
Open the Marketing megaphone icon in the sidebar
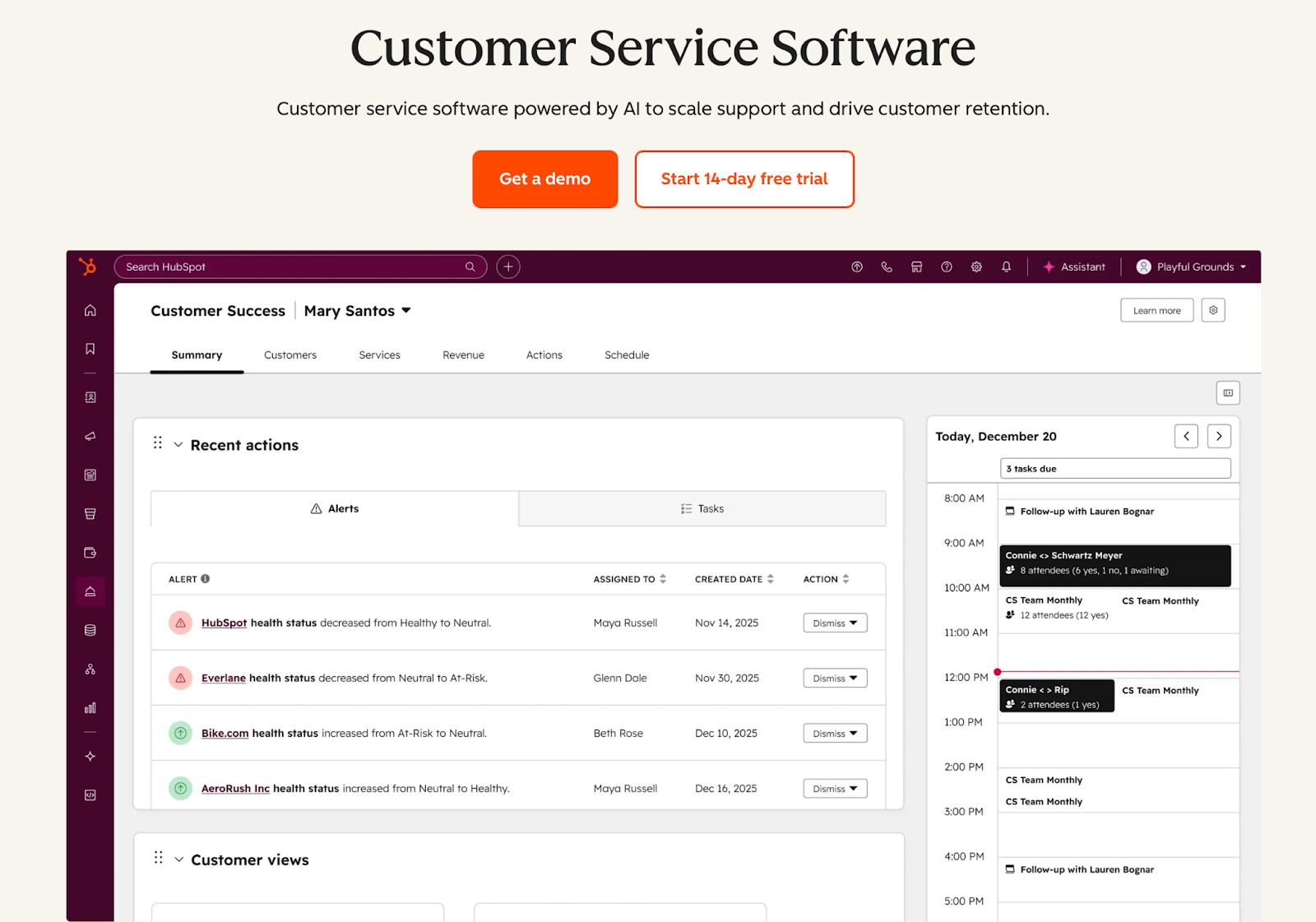(x=90, y=436)
